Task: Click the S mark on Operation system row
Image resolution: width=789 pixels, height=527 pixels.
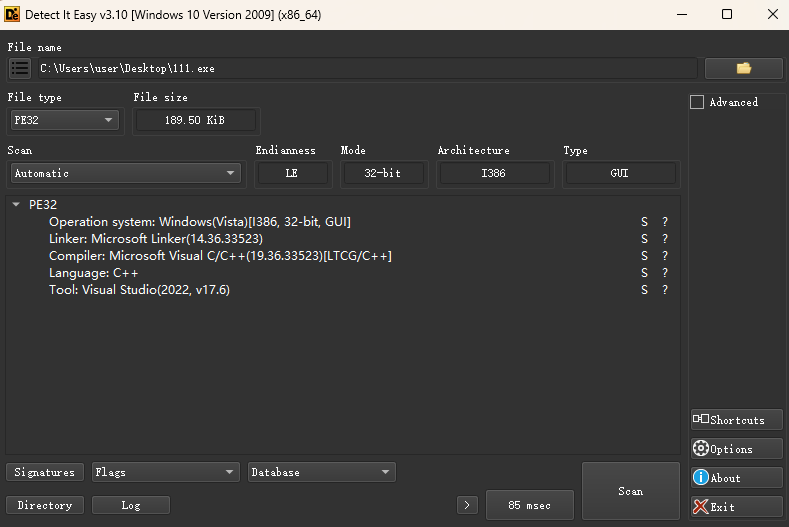Action: (644, 221)
